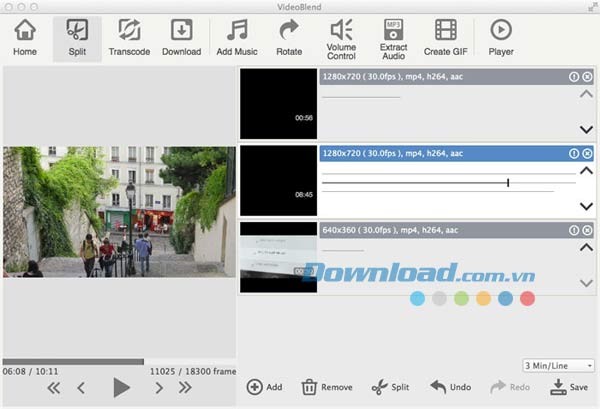Jump forward with the double right arrow
600x409 pixels.
point(185,388)
